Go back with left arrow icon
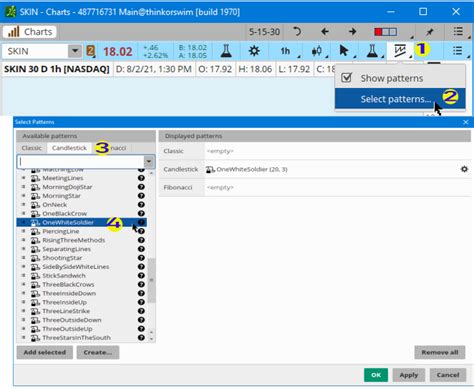474x389 pixels. tap(324, 32)
